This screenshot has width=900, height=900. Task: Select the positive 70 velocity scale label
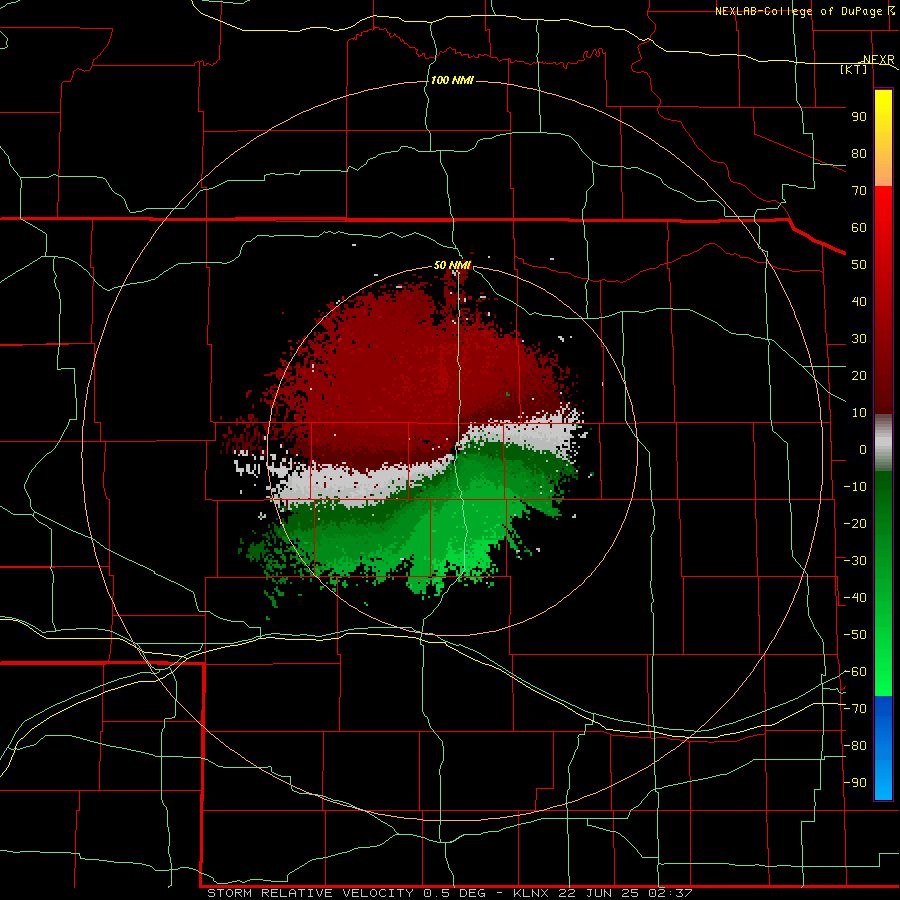point(859,191)
